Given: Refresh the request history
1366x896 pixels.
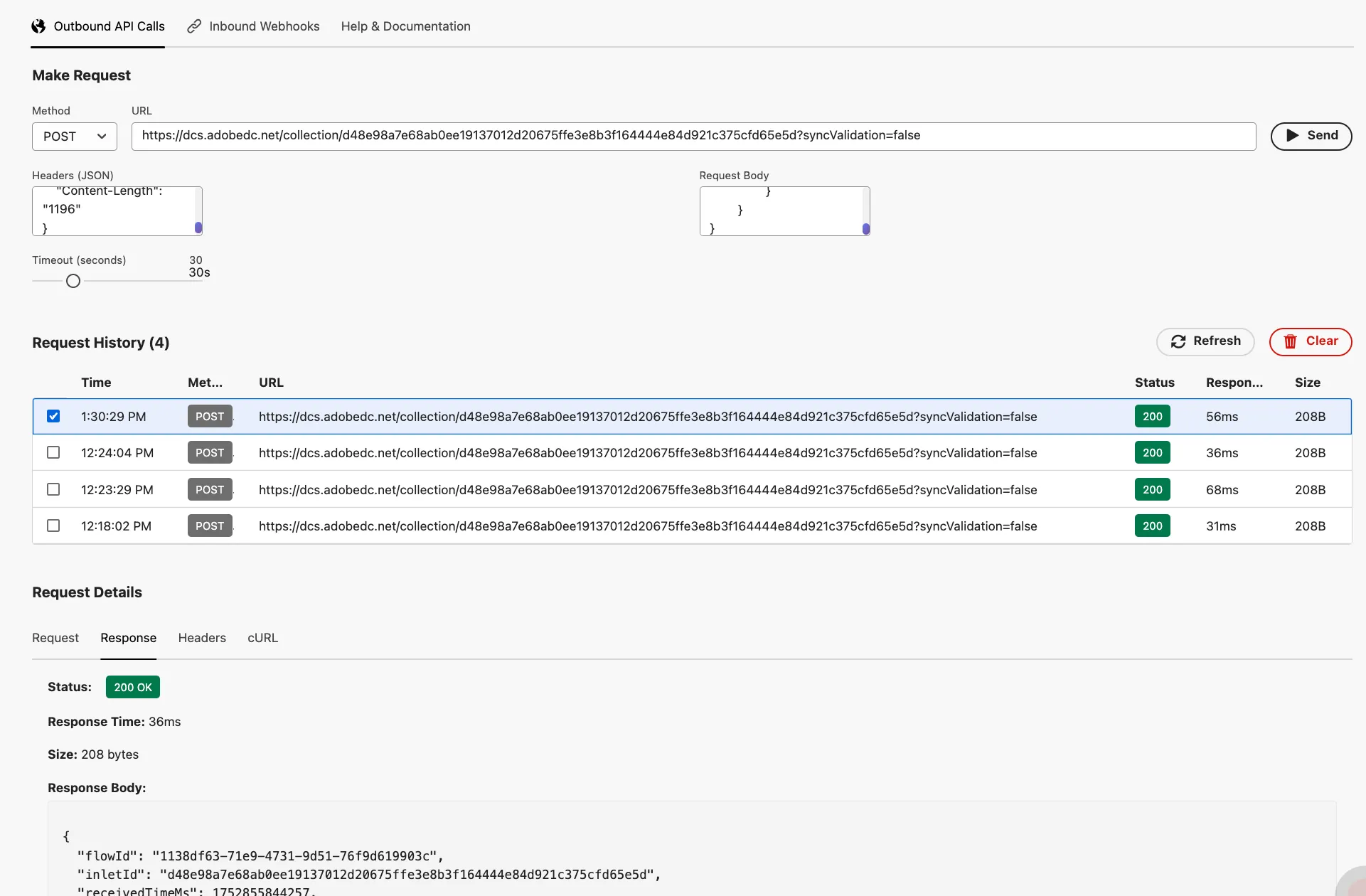Looking at the screenshot, I should click(1206, 341).
